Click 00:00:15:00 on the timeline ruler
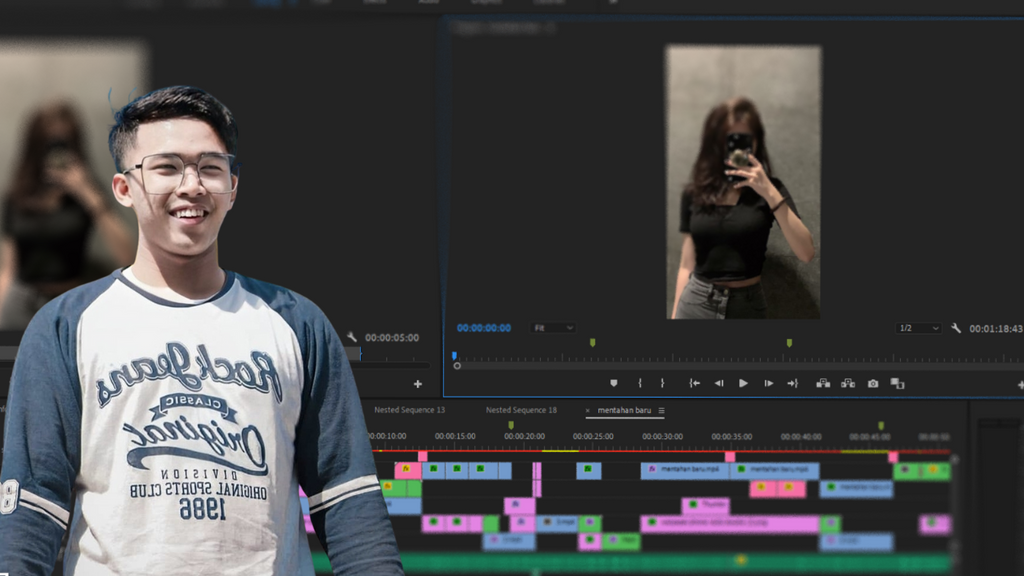The image size is (1024, 576). [x=455, y=436]
